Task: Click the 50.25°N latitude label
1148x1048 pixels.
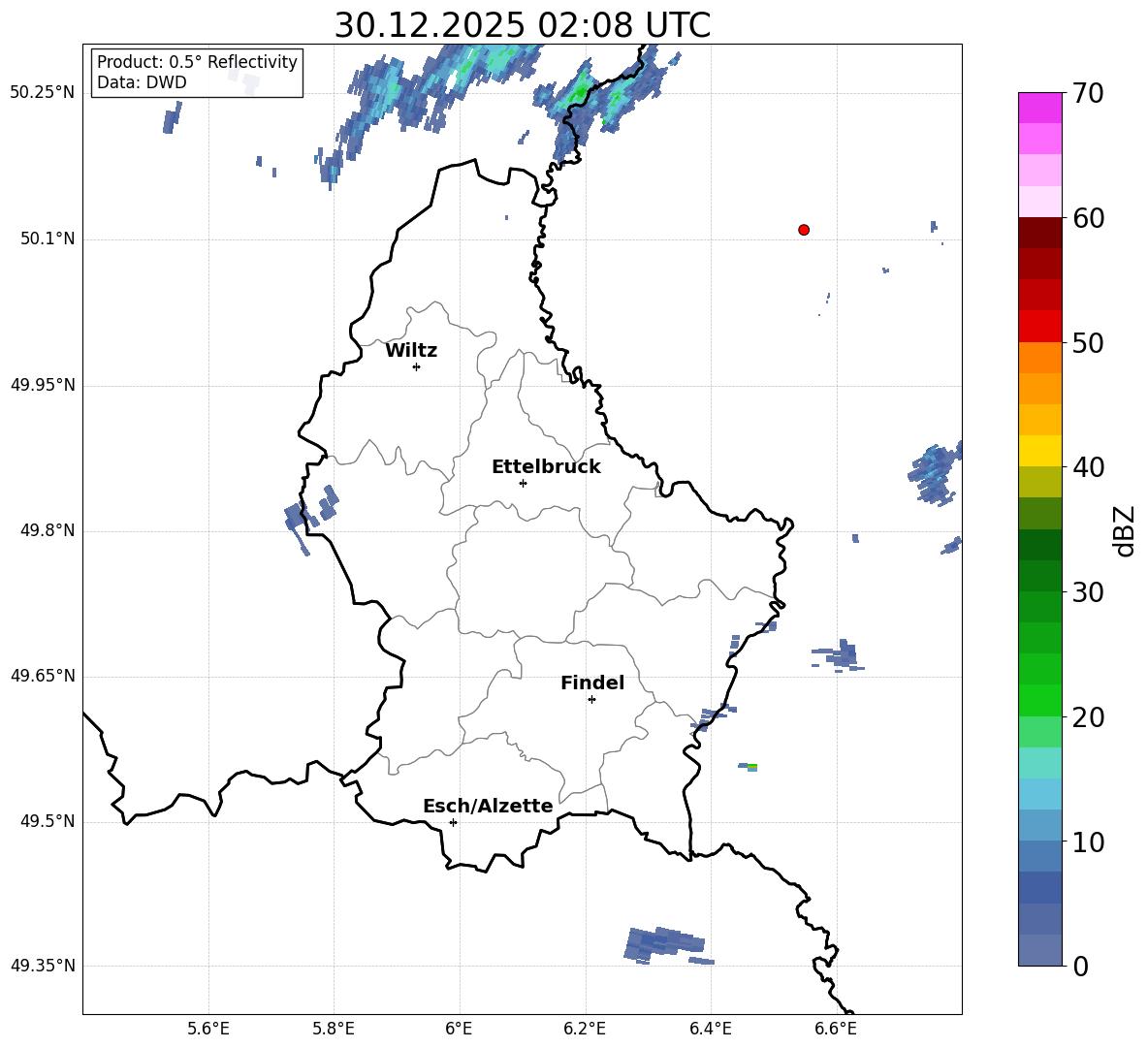Action: coord(43,93)
